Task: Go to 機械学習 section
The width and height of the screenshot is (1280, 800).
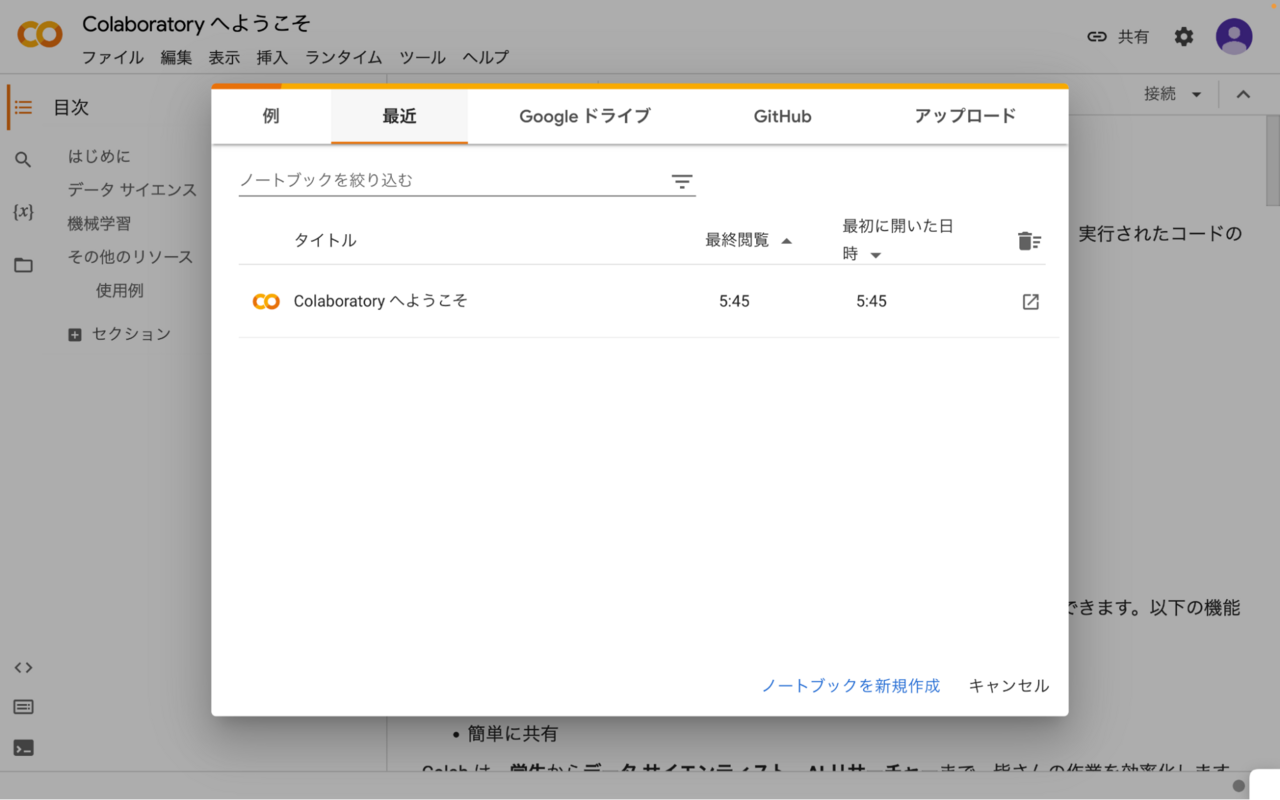Action: [x=99, y=224]
